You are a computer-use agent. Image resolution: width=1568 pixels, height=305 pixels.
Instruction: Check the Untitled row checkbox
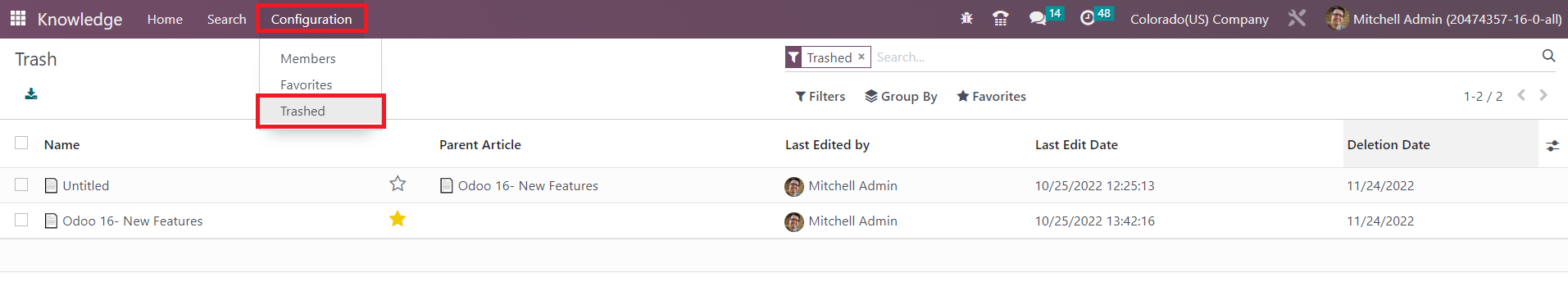(x=21, y=184)
